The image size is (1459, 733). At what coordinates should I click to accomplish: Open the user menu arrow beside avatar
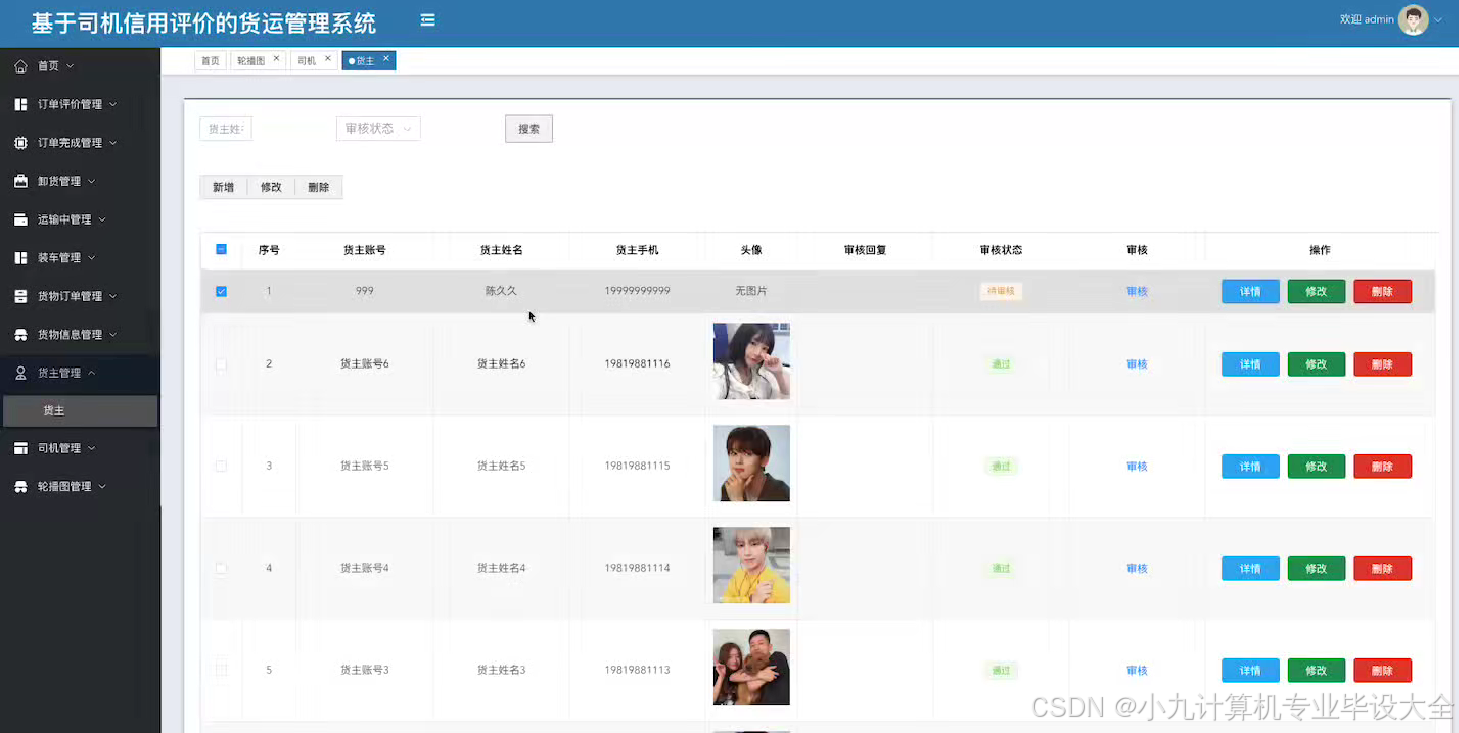pos(1438,20)
